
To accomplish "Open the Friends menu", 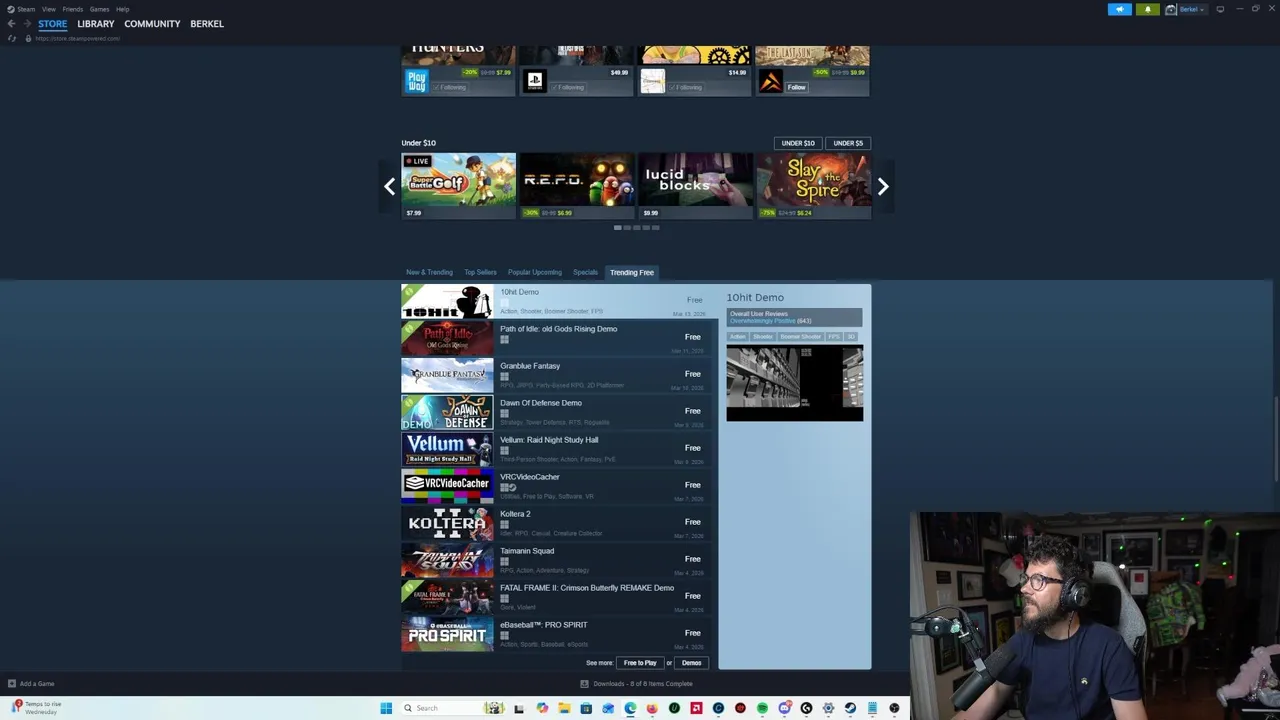I will click(x=72, y=9).
